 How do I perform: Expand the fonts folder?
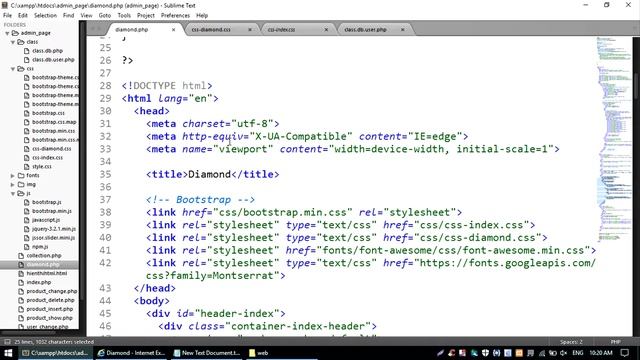click(x=13, y=176)
